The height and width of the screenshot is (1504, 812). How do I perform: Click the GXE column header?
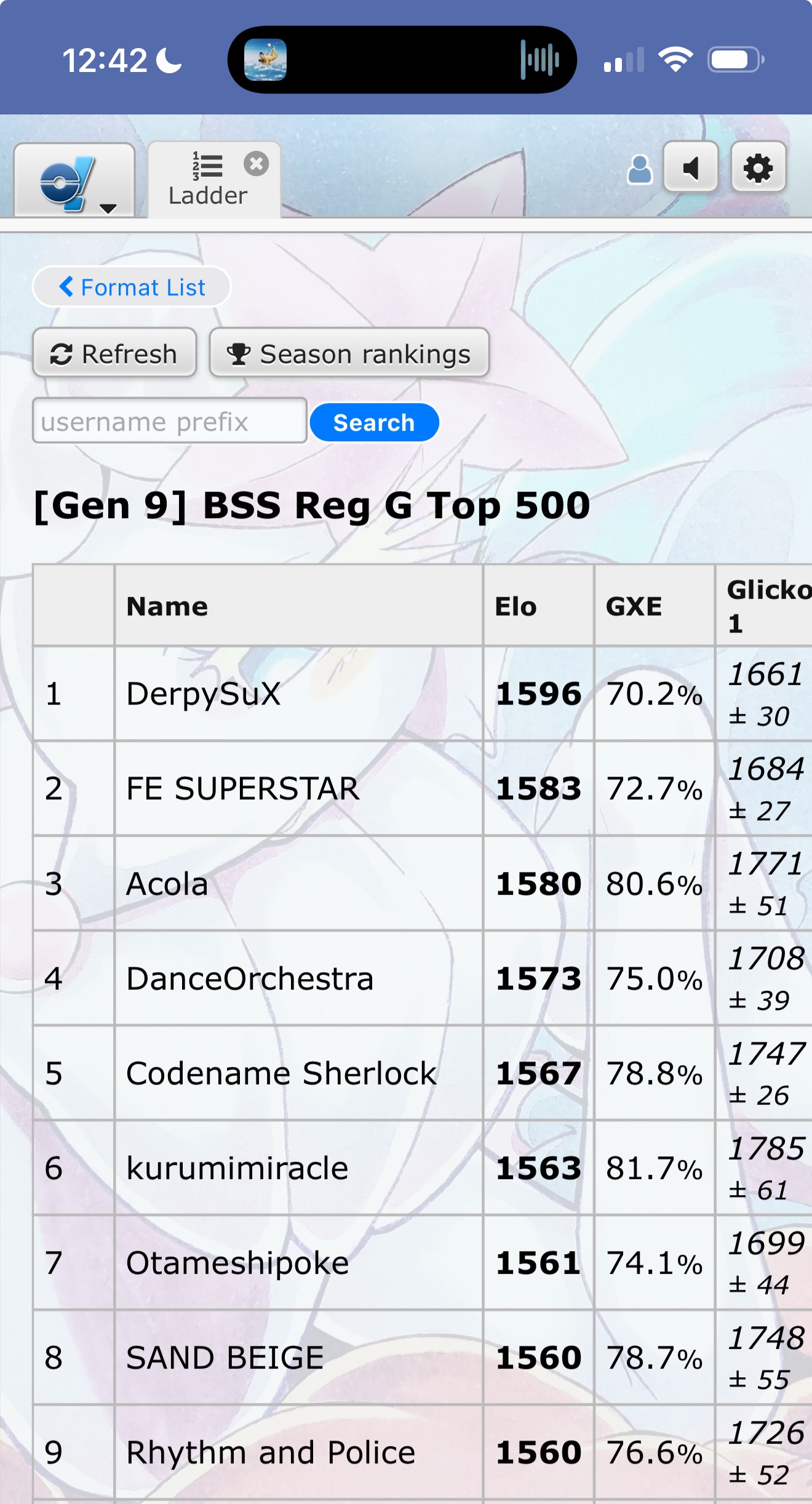tap(634, 606)
